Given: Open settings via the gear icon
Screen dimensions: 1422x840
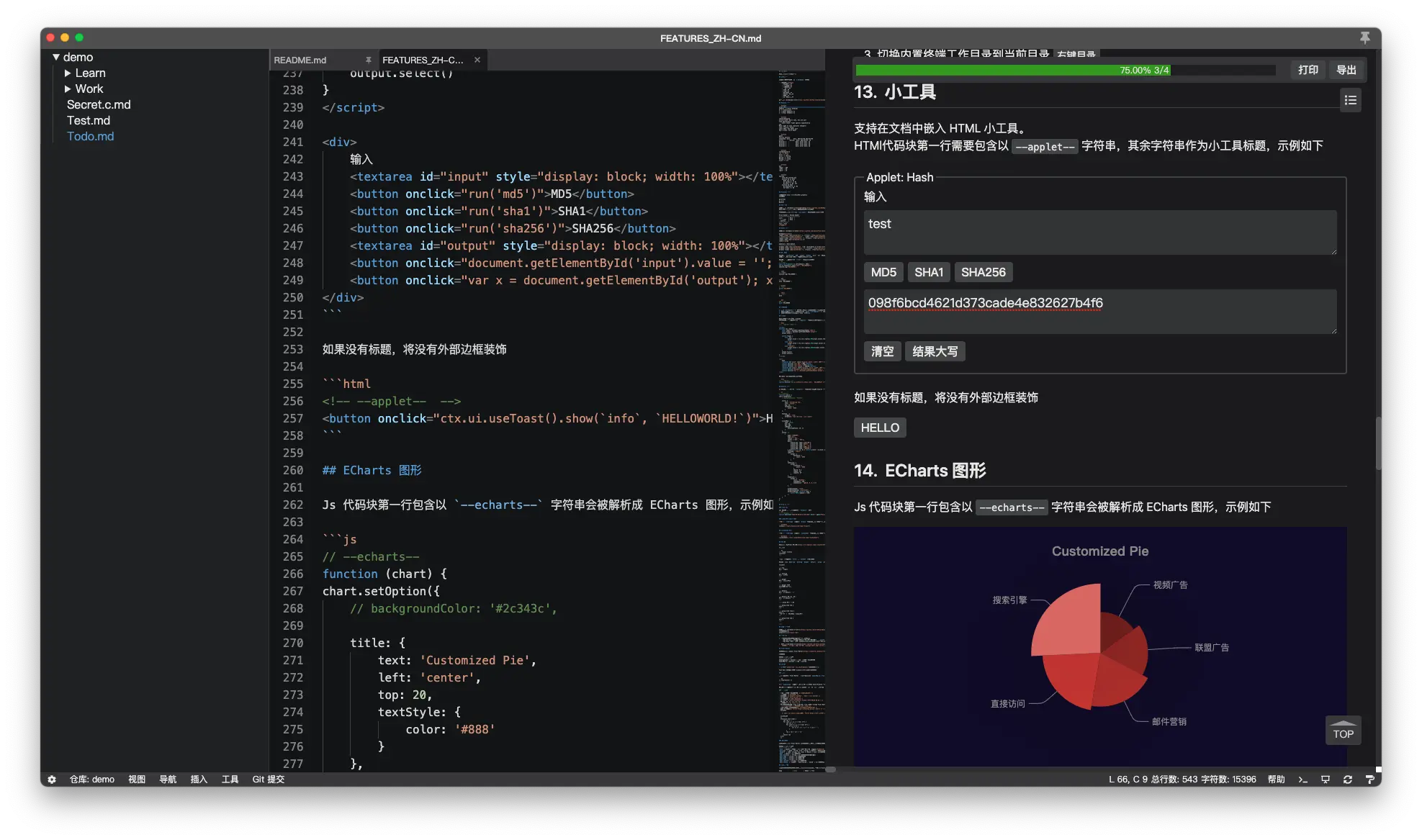Looking at the screenshot, I should pos(52,779).
